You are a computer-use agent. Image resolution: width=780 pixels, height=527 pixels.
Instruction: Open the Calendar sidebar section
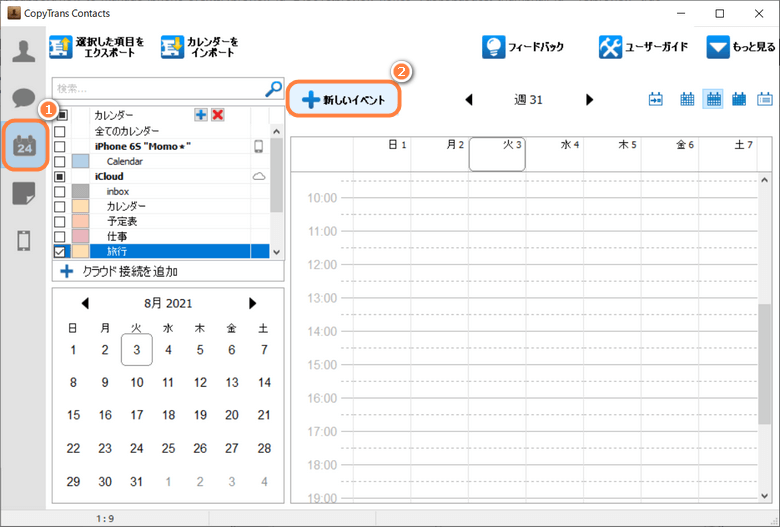24,145
